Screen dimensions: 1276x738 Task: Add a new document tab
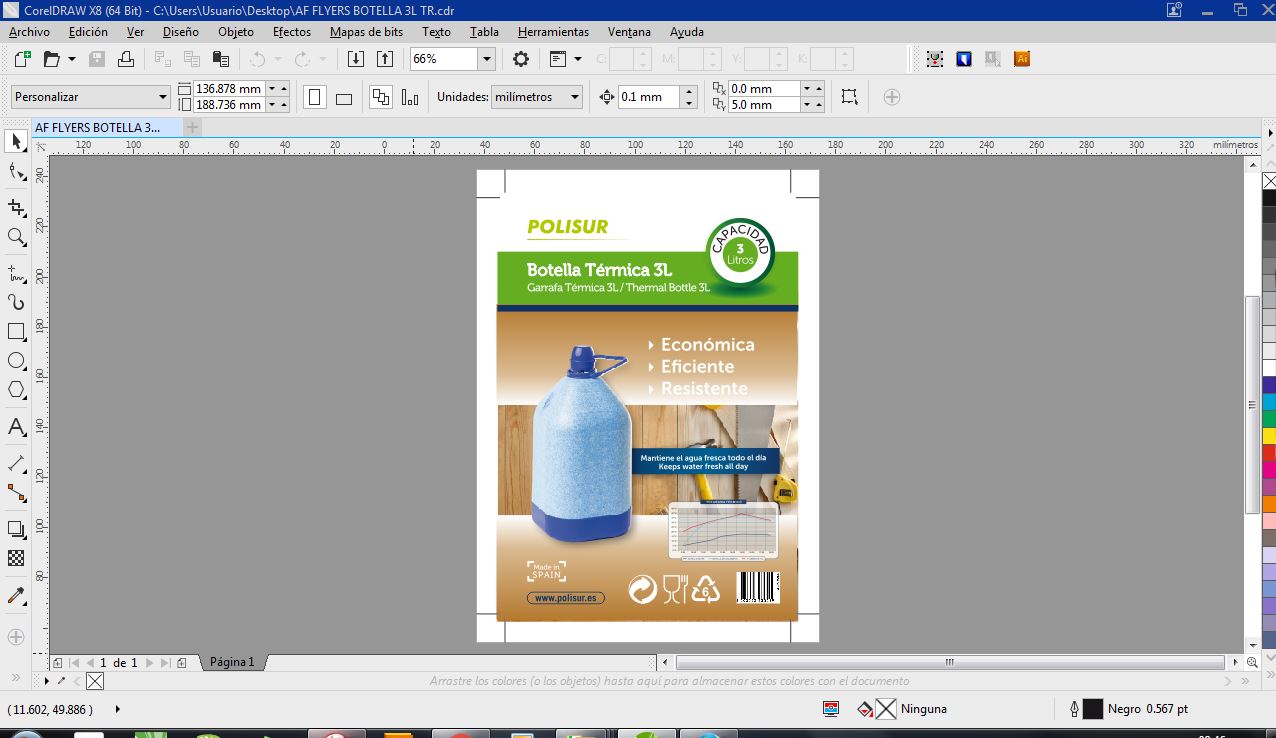click(193, 128)
